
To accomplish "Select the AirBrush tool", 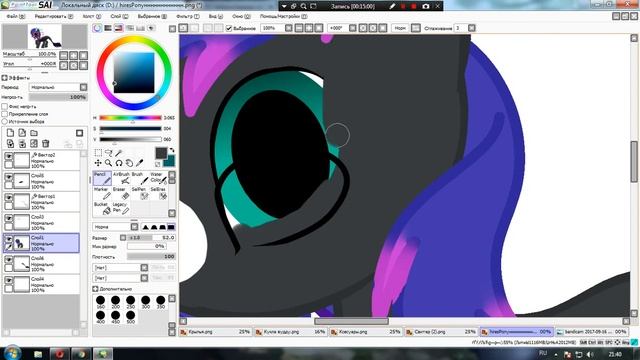I will [x=121, y=179].
